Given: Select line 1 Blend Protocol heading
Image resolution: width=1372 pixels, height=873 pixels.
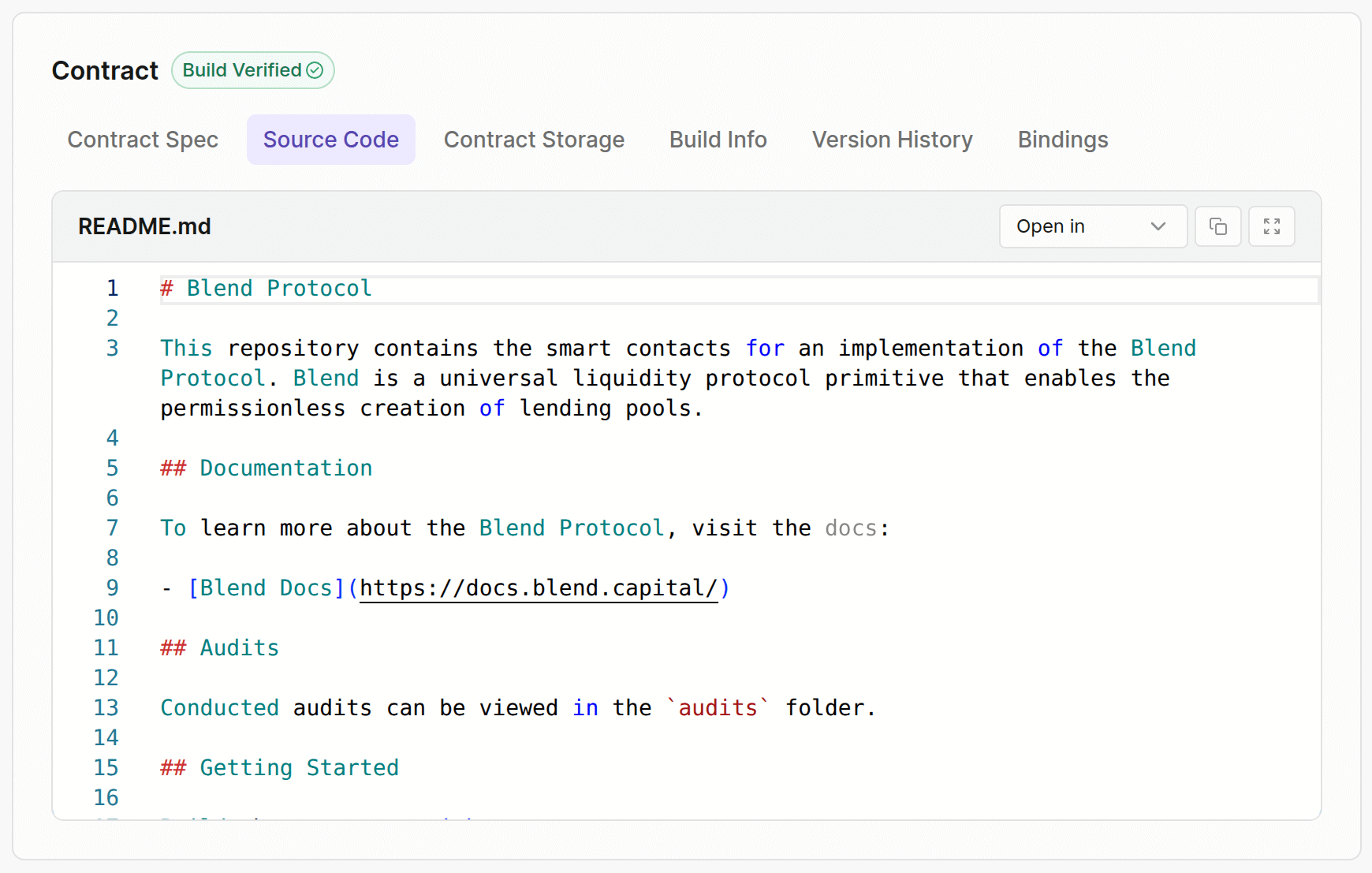Looking at the screenshot, I should [x=266, y=288].
